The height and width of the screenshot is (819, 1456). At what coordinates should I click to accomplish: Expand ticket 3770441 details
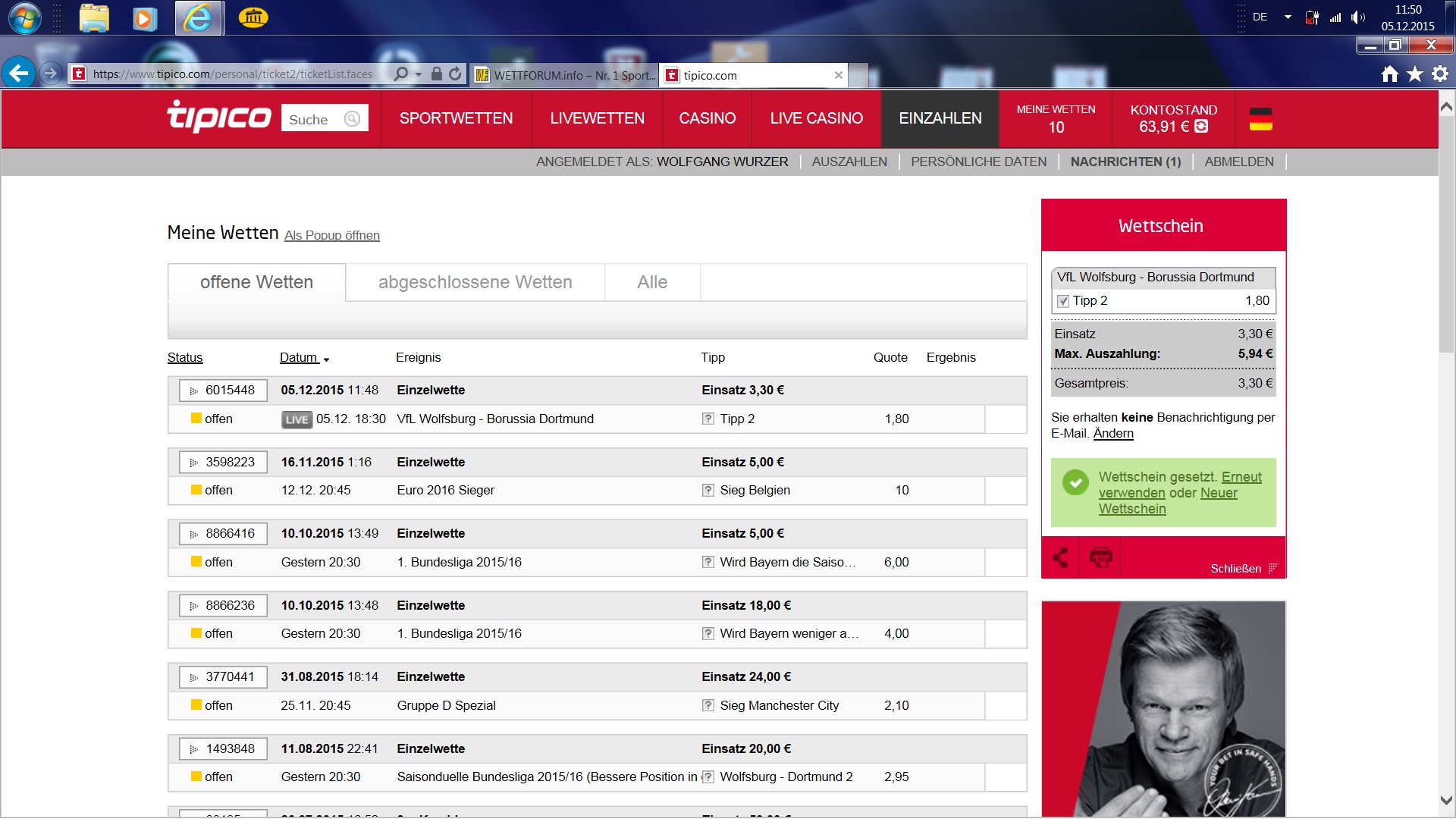click(x=223, y=676)
